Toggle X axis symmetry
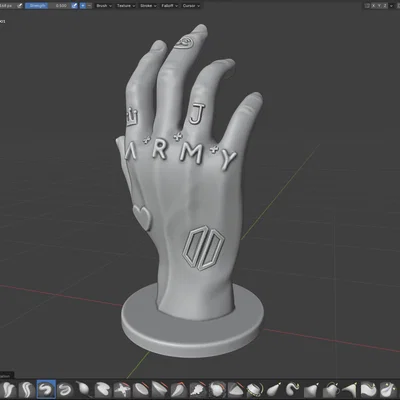Screen dimensions: 400x400 374,6
